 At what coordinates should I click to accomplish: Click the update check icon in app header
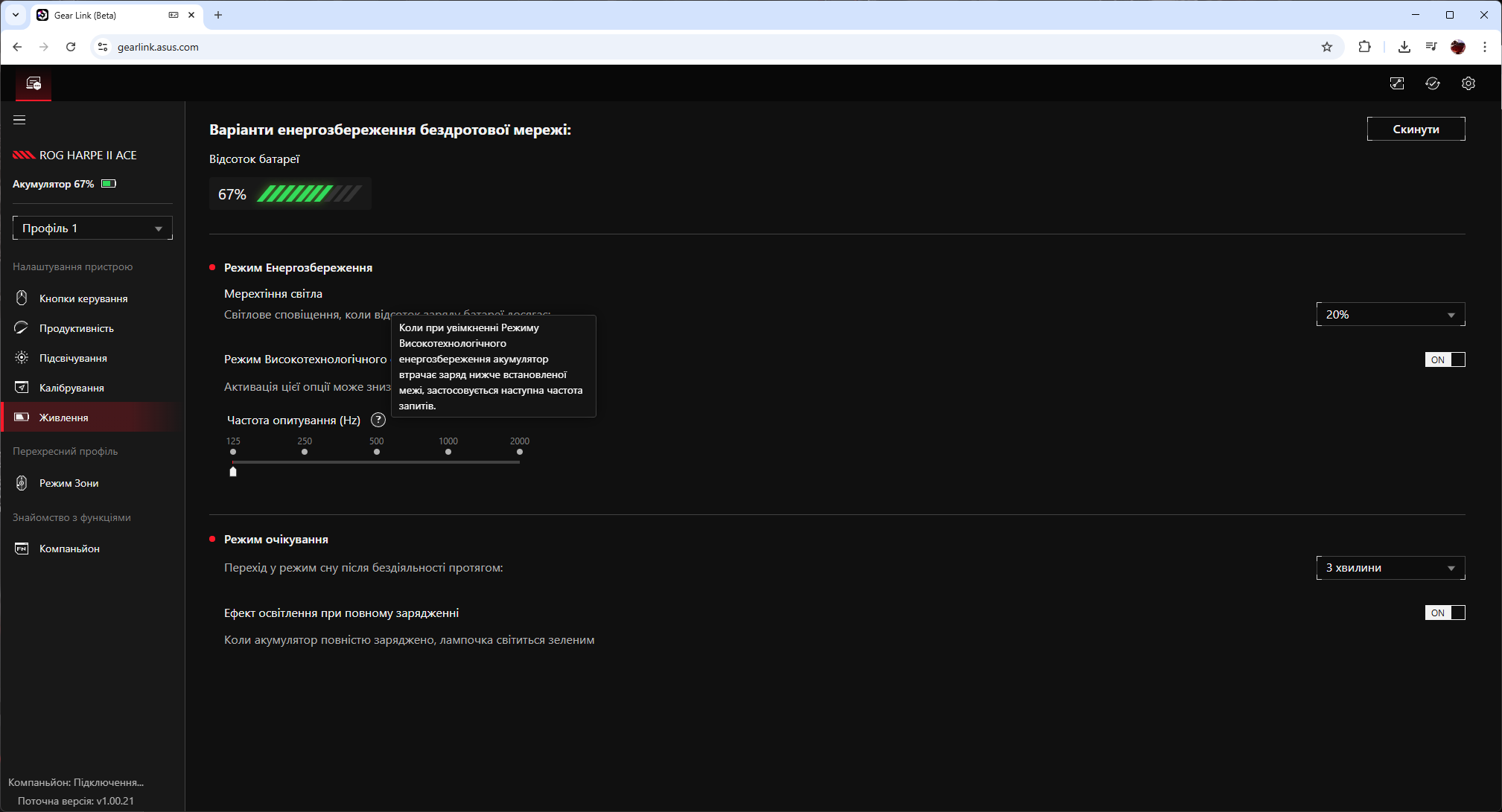point(1432,83)
